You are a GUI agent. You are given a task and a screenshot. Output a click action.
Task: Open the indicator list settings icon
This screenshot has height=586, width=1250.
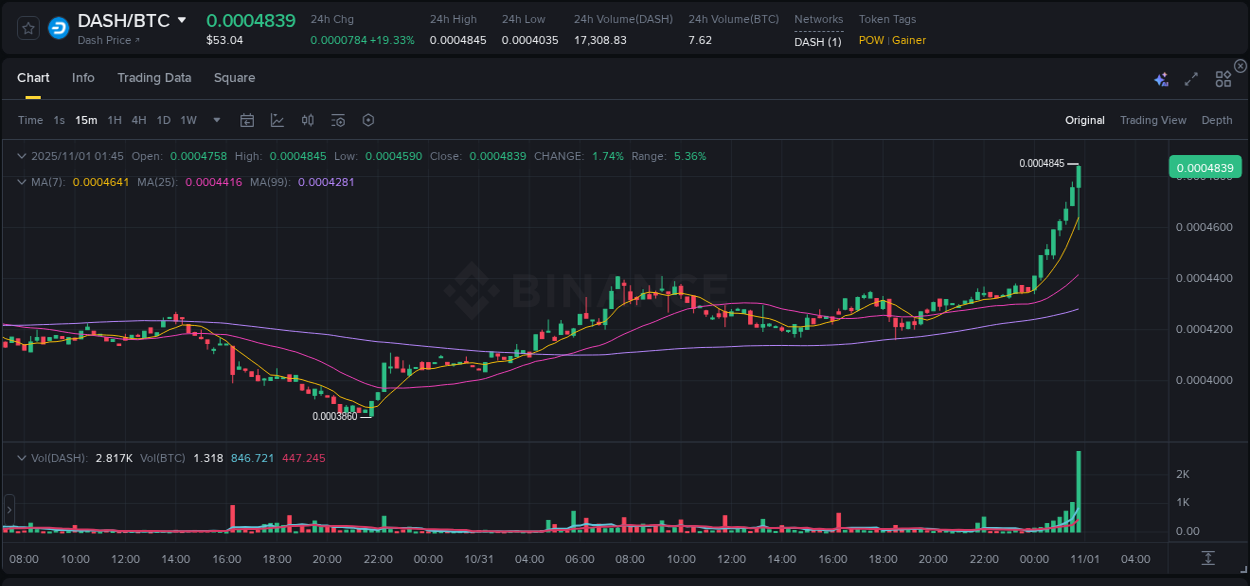[x=337, y=120]
